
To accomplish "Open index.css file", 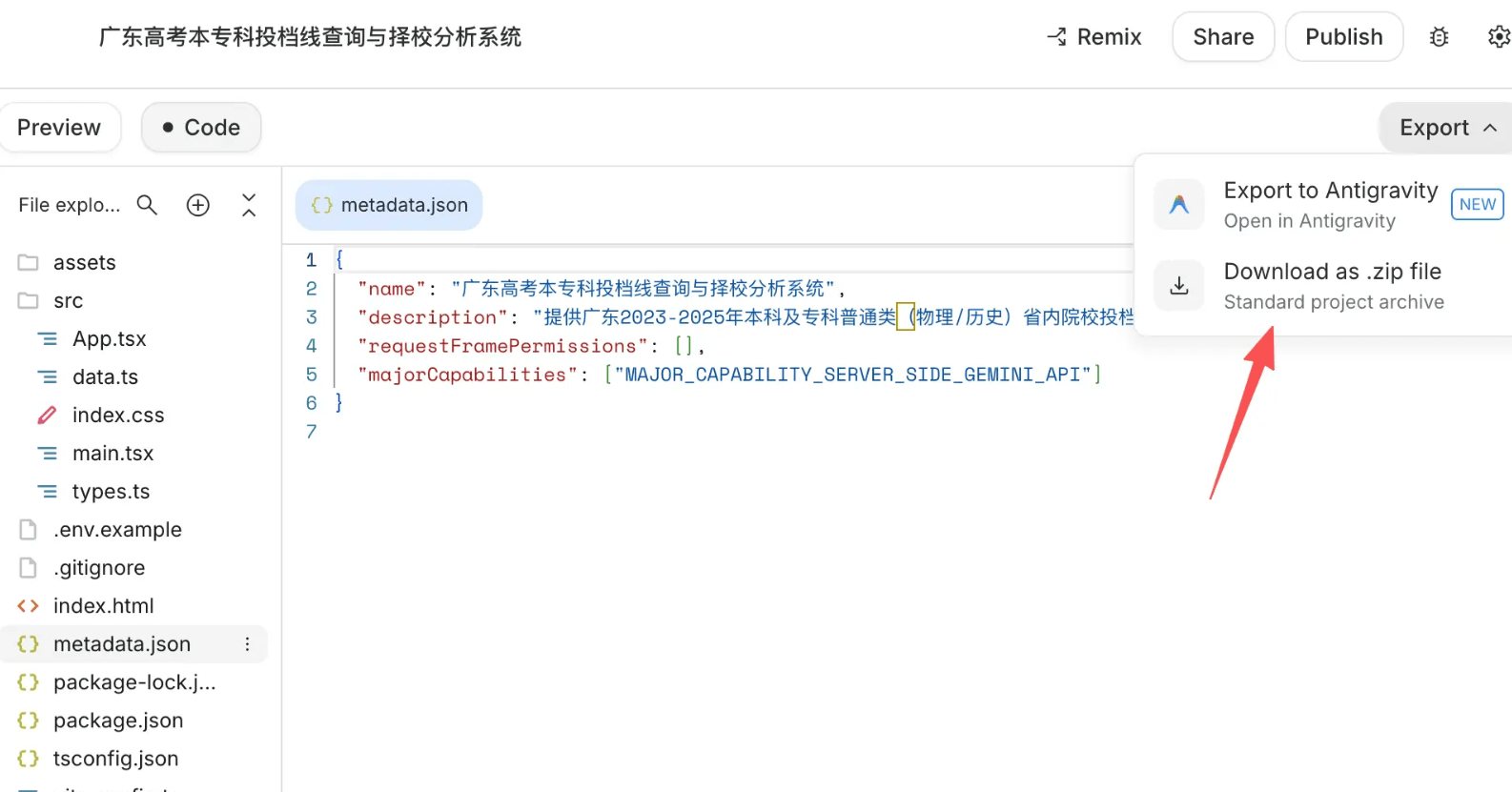I will (118, 415).
